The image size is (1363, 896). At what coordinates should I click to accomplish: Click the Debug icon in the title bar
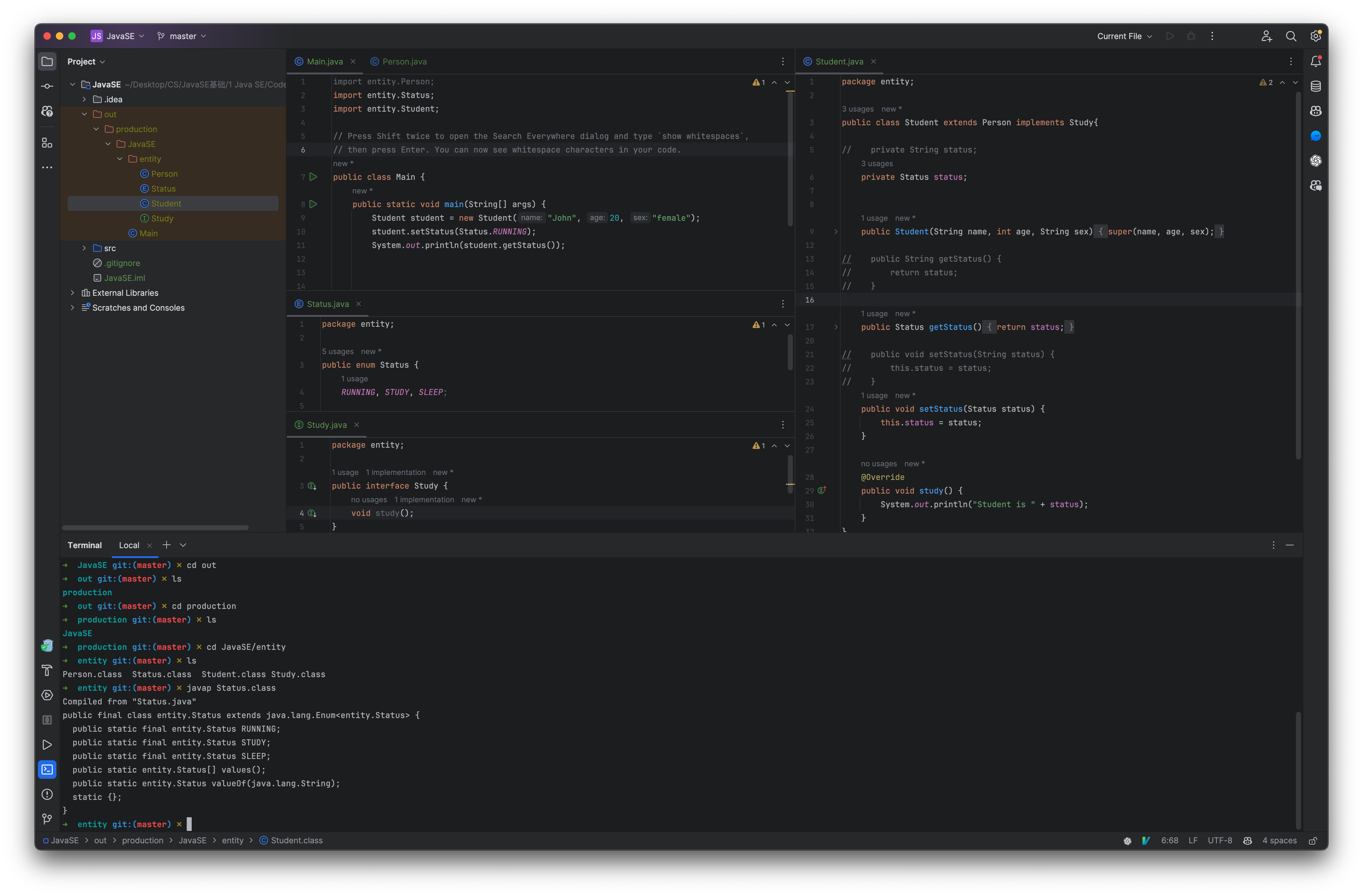click(1191, 35)
